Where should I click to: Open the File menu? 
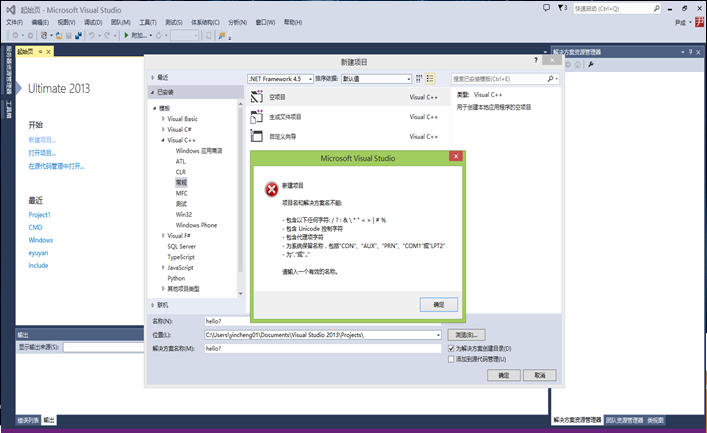pos(14,22)
